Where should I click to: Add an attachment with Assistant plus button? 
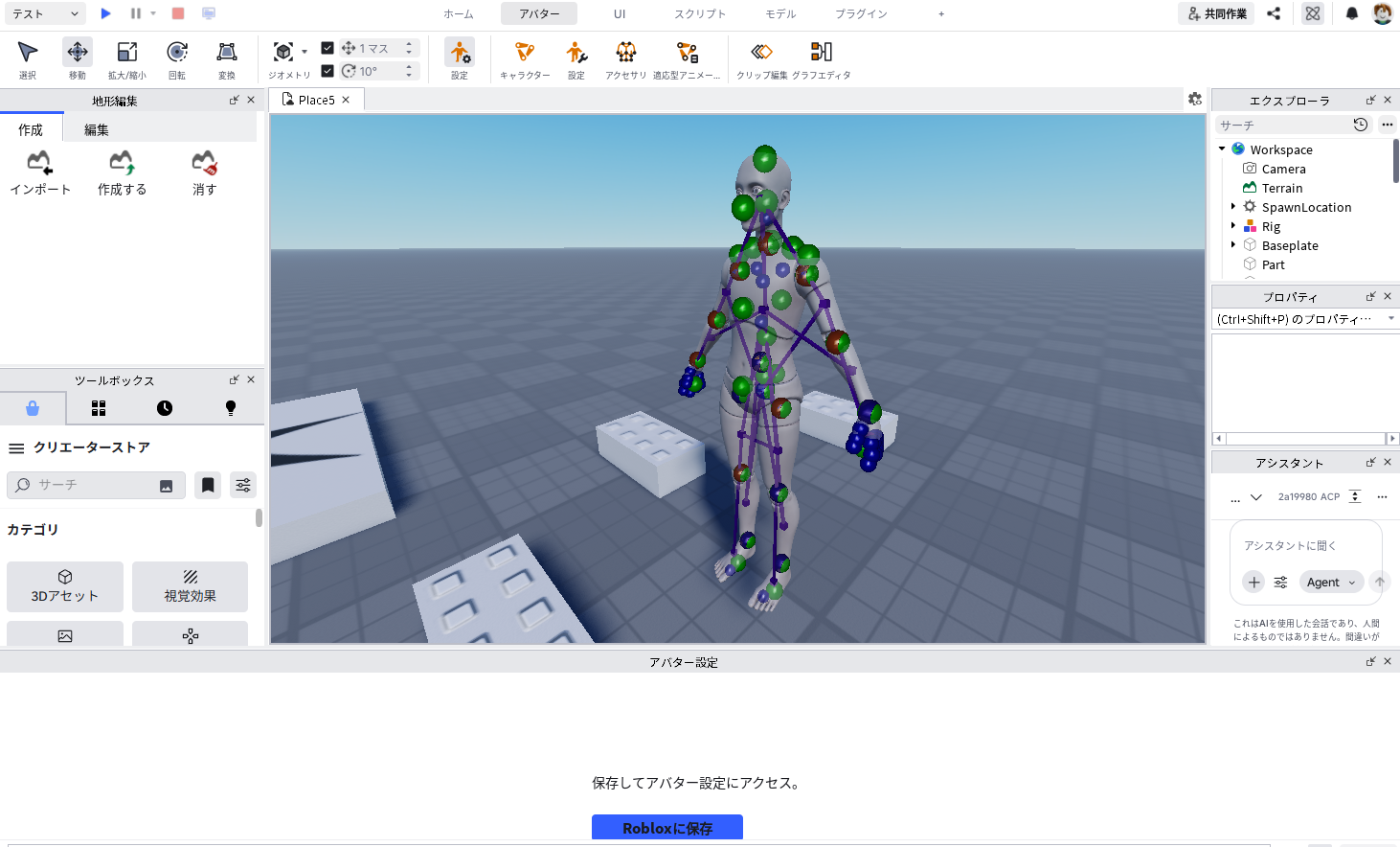[x=1254, y=582]
